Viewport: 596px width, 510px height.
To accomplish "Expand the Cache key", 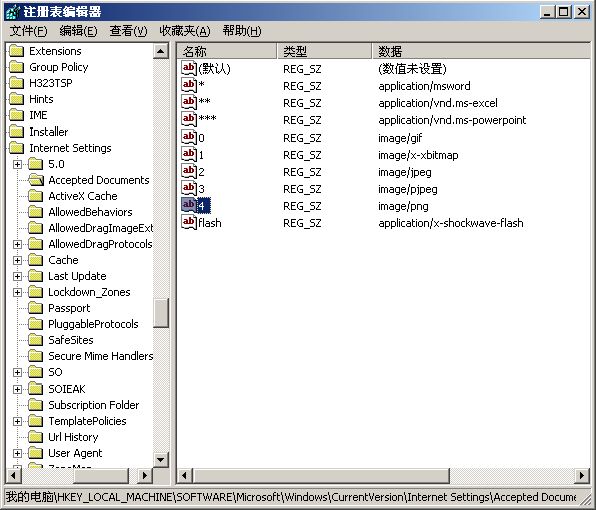I will pyautogui.click(x=17, y=260).
